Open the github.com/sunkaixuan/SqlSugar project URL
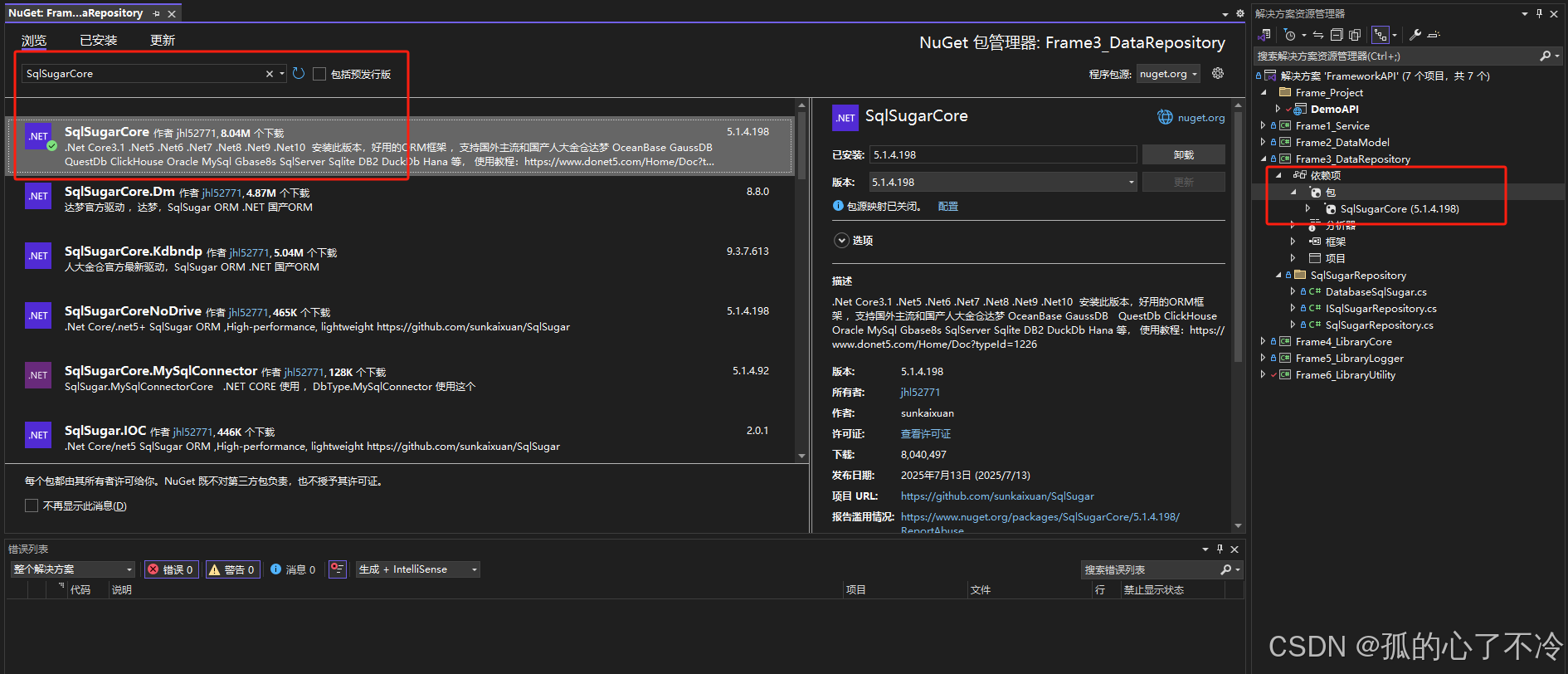1568x674 pixels. coord(997,496)
